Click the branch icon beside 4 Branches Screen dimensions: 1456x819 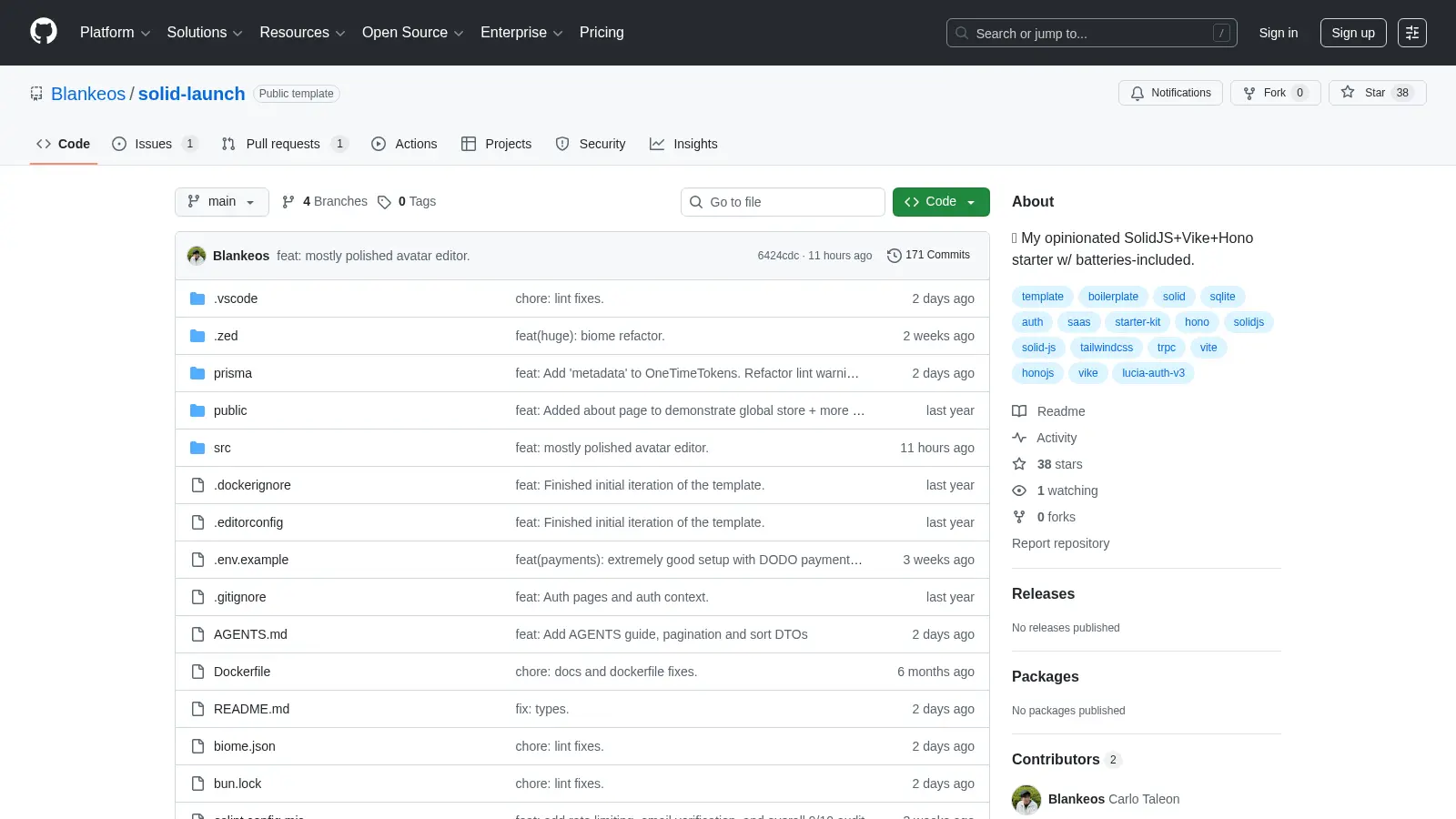tap(288, 202)
